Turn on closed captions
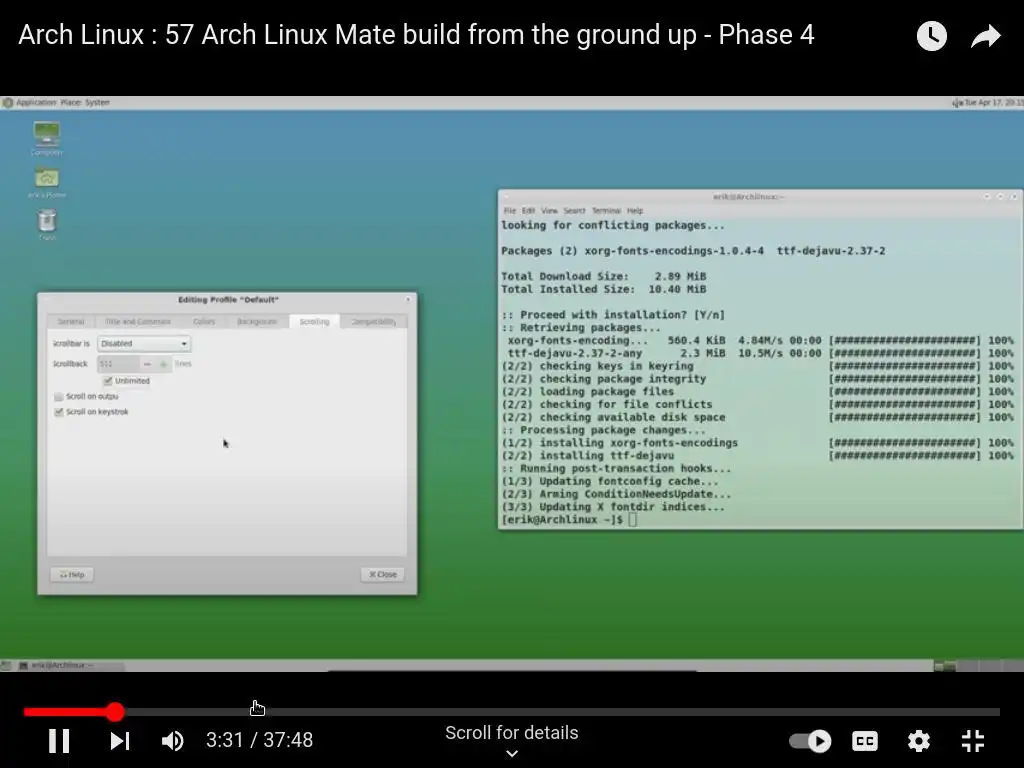The width and height of the screenshot is (1024, 768). [865, 741]
